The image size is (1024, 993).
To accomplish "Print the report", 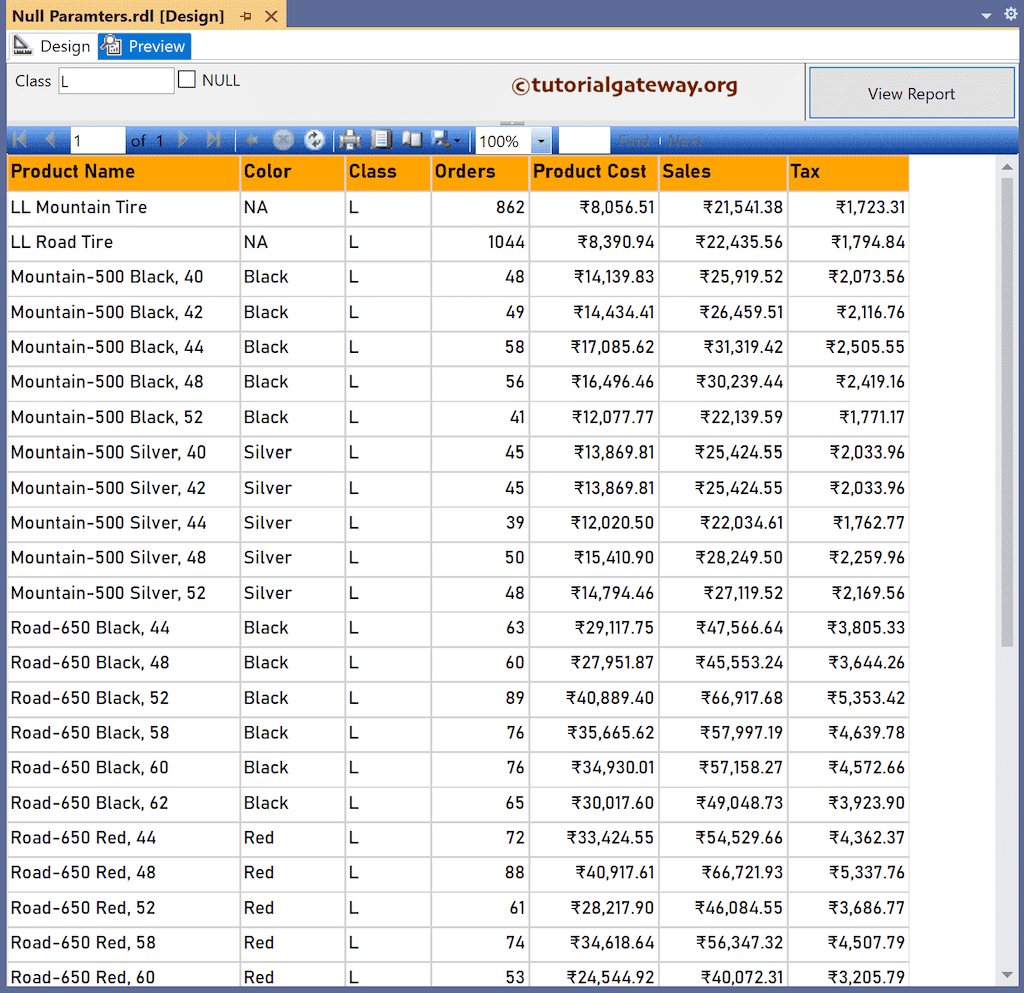I will (x=350, y=140).
